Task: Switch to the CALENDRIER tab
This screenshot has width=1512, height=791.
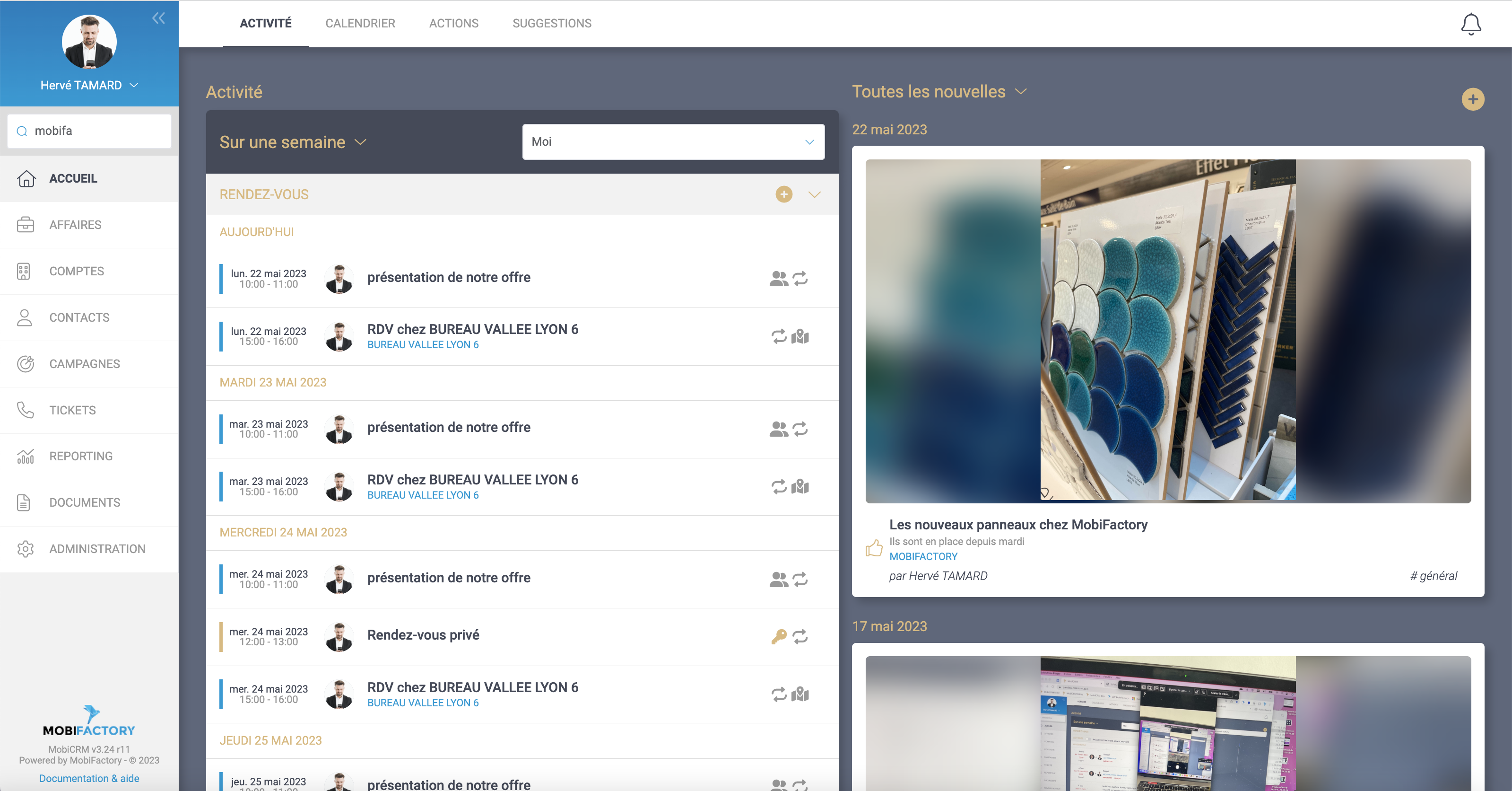Action: click(360, 24)
